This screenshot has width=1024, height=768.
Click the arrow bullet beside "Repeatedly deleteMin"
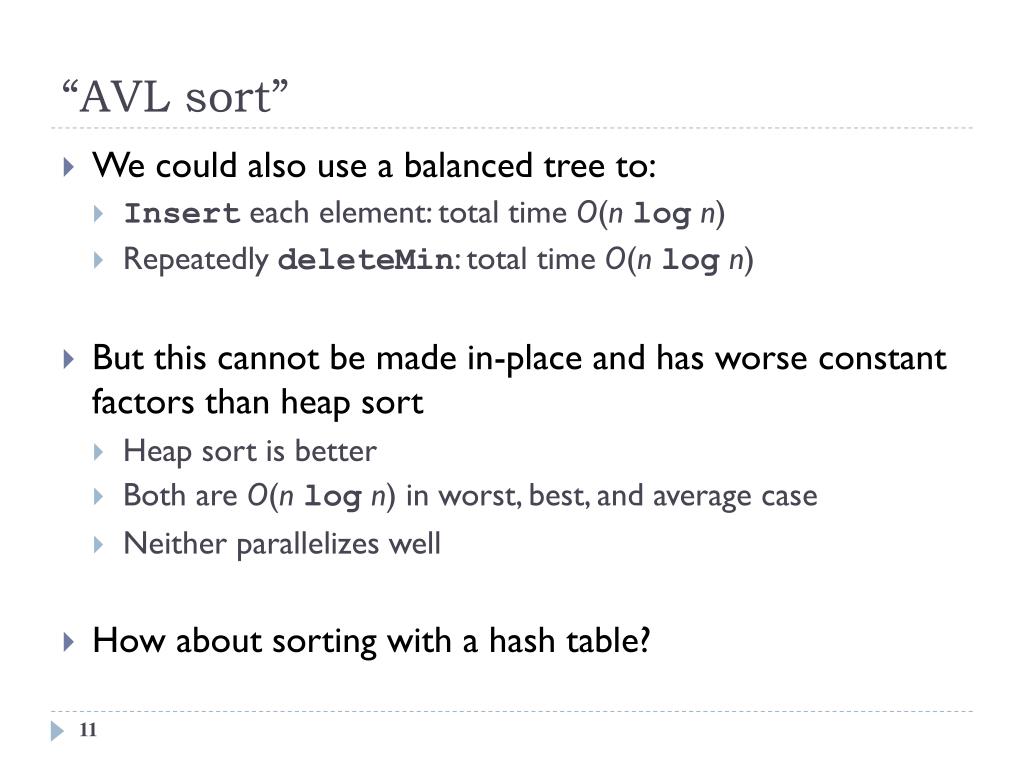click(x=99, y=260)
